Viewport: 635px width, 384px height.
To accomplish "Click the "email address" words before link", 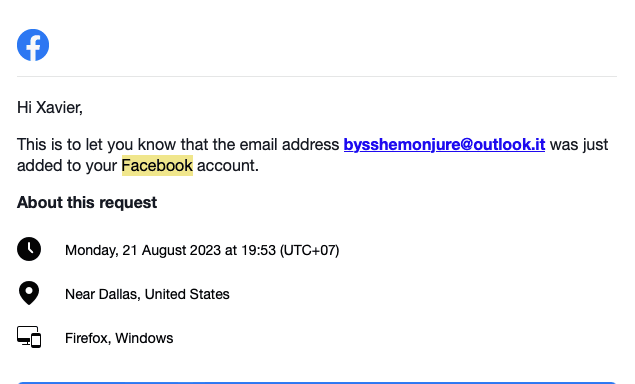I will click(x=290, y=145).
